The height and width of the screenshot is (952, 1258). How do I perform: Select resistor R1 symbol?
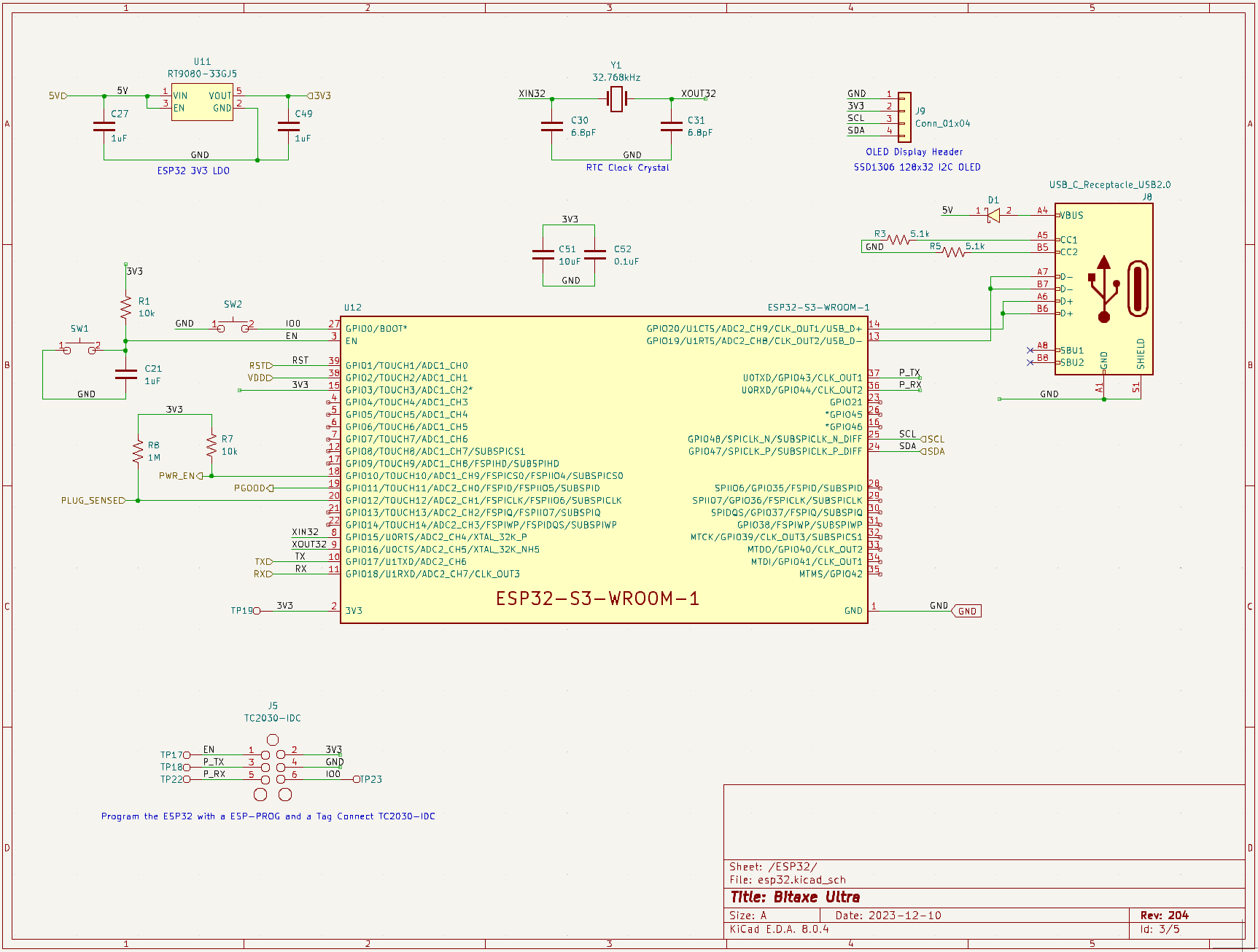(126, 308)
